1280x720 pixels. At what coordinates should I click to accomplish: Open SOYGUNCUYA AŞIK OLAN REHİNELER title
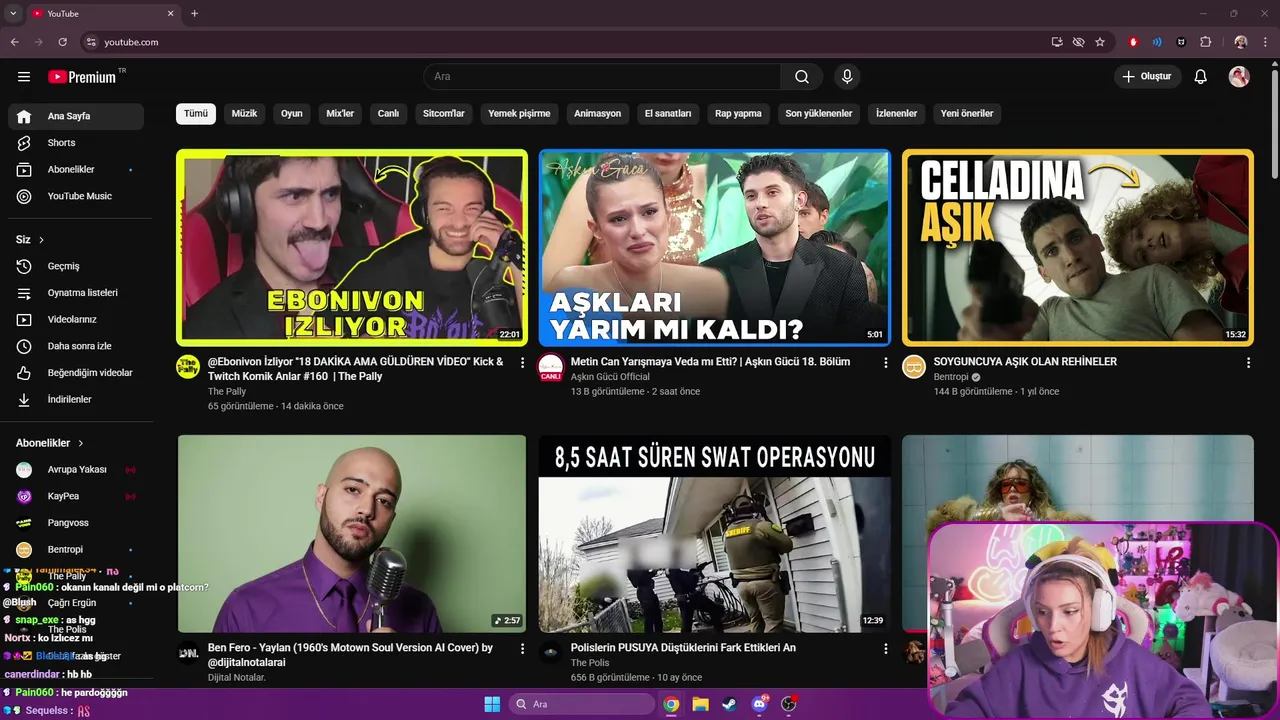[1025, 362]
